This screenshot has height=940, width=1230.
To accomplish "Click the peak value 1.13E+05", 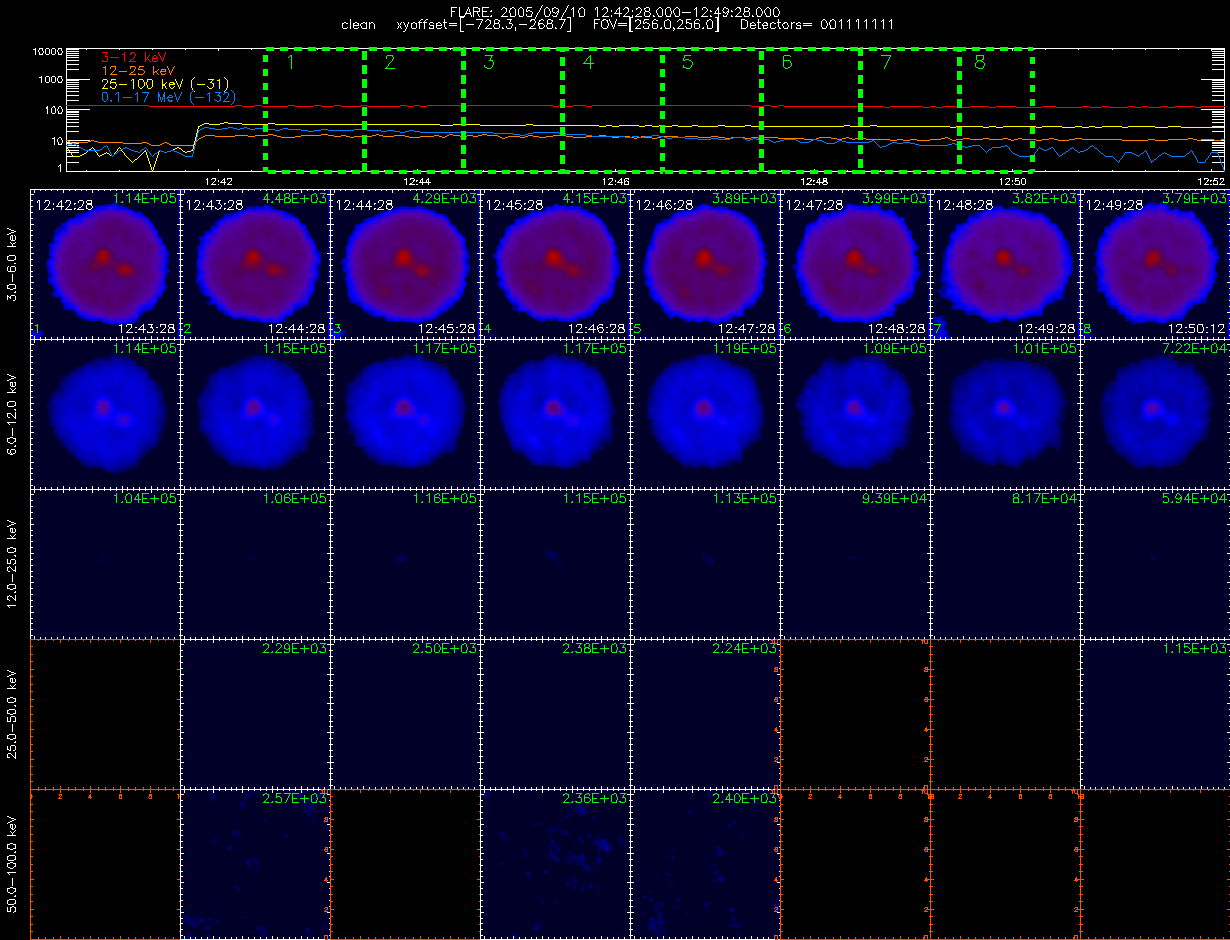I will point(745,498).
